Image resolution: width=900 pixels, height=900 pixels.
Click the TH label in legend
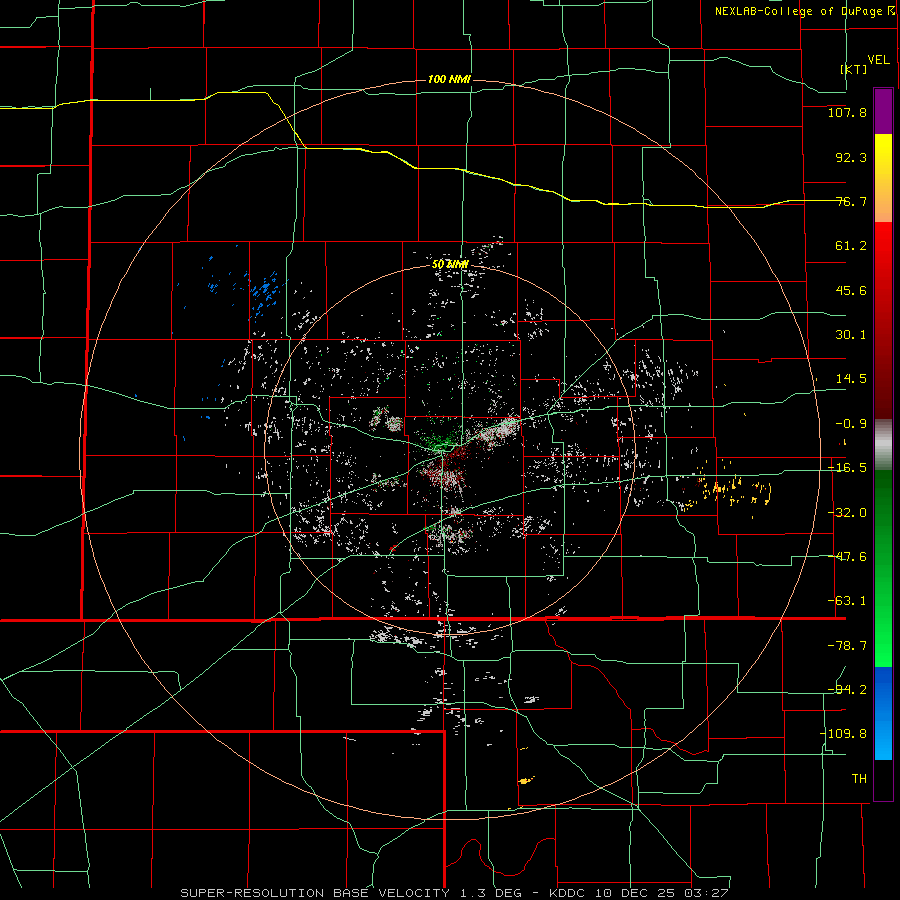tap(859, 778)
